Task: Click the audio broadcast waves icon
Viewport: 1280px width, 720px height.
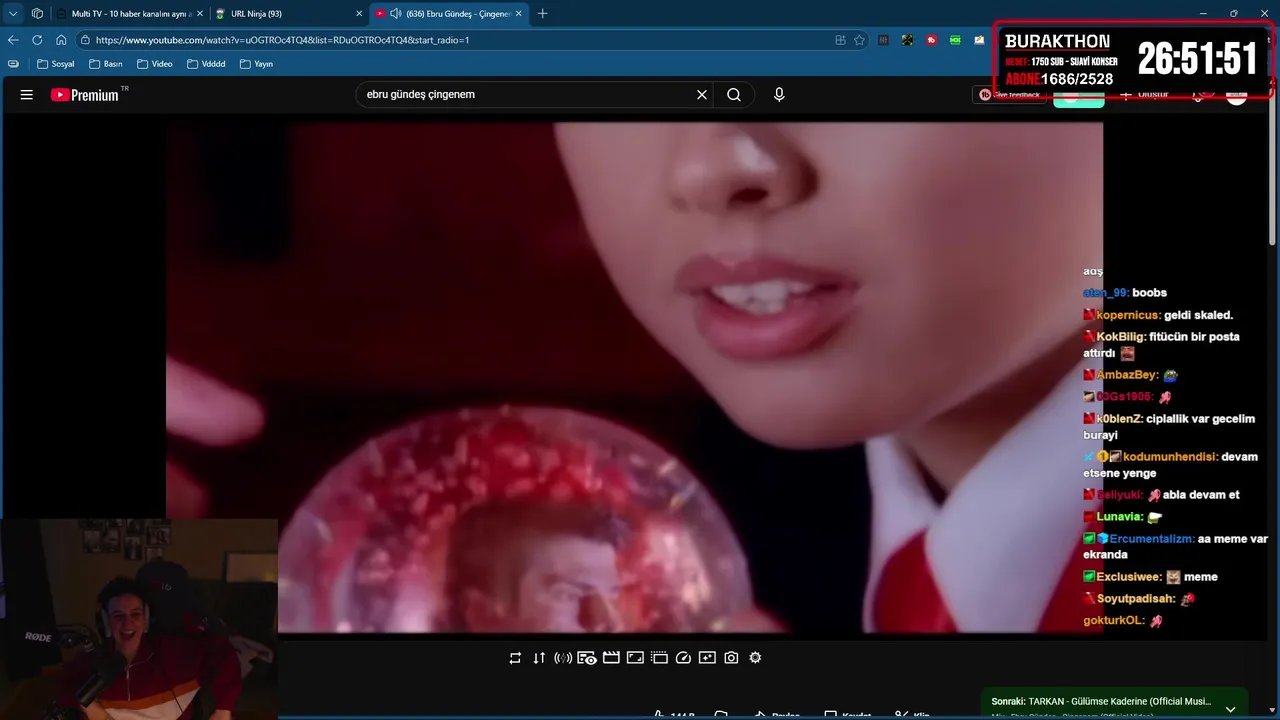Action: coord(563,658)
